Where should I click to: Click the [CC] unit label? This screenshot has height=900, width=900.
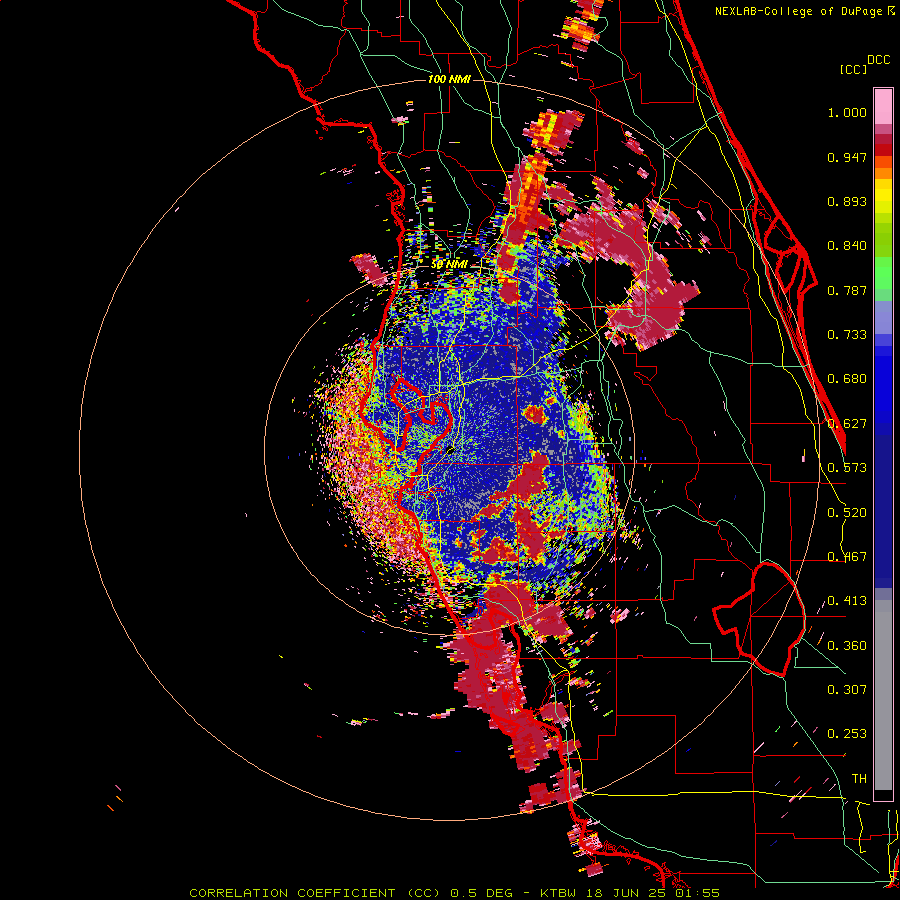[x=853, y=69]
